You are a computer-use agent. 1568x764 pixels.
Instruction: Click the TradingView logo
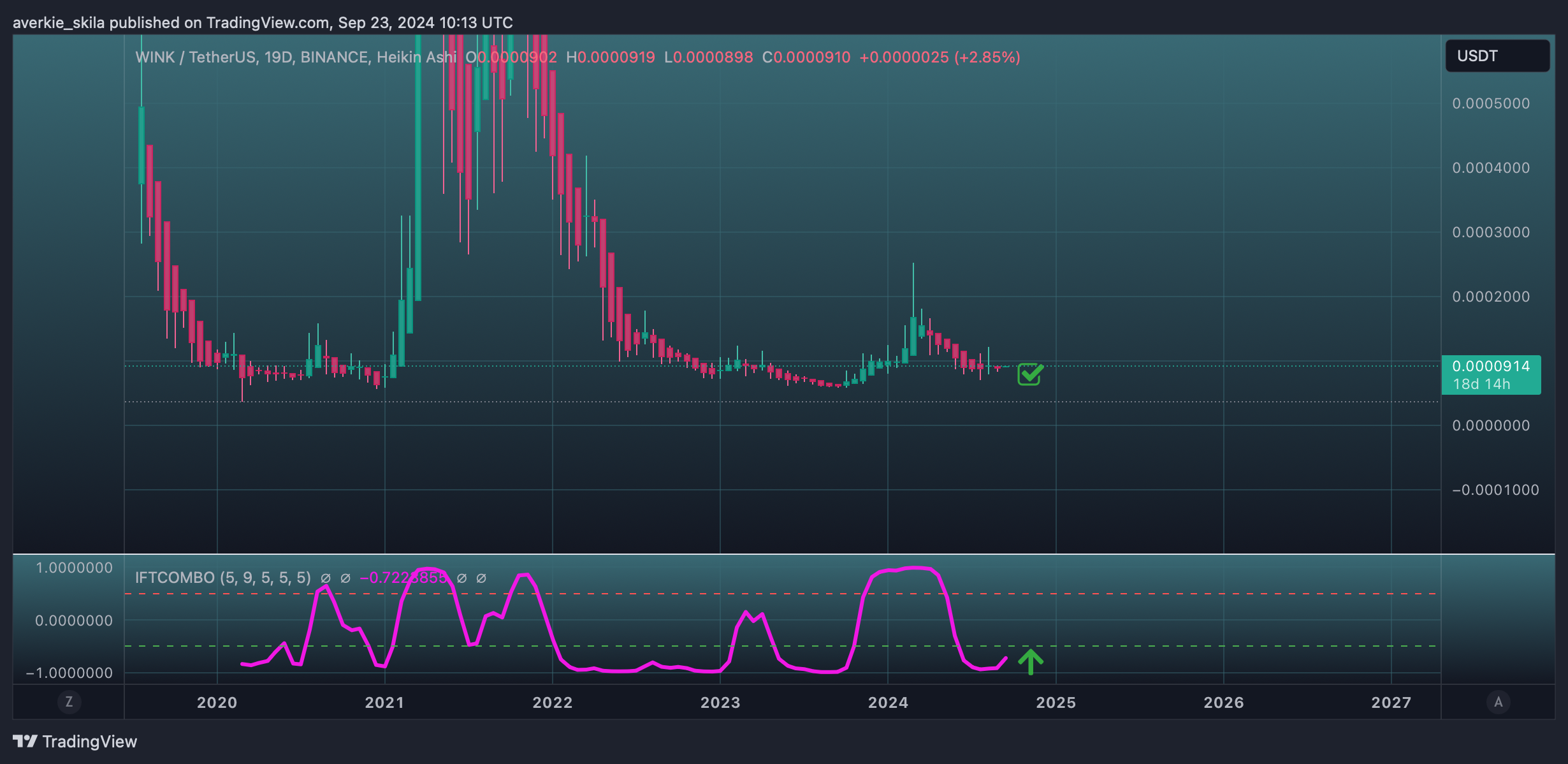pos(75,742)
